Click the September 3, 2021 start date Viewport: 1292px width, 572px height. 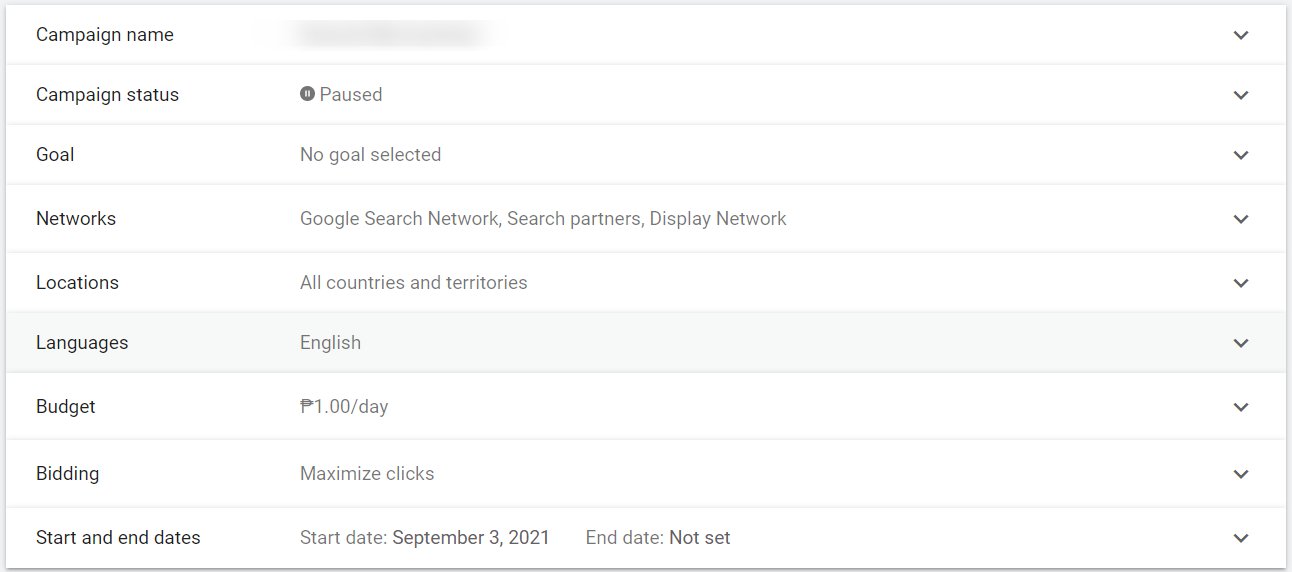[x=471, y=537]
